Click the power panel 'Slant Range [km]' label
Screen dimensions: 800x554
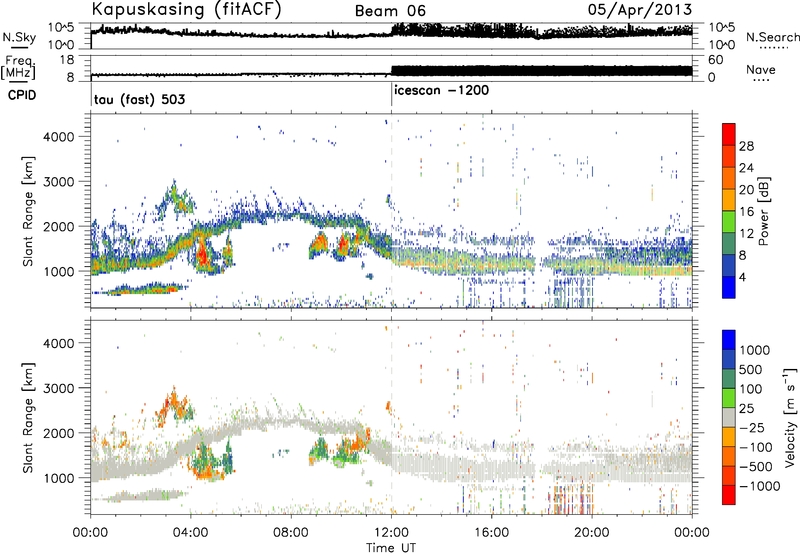pyautogui.click(x=28, y=211)
